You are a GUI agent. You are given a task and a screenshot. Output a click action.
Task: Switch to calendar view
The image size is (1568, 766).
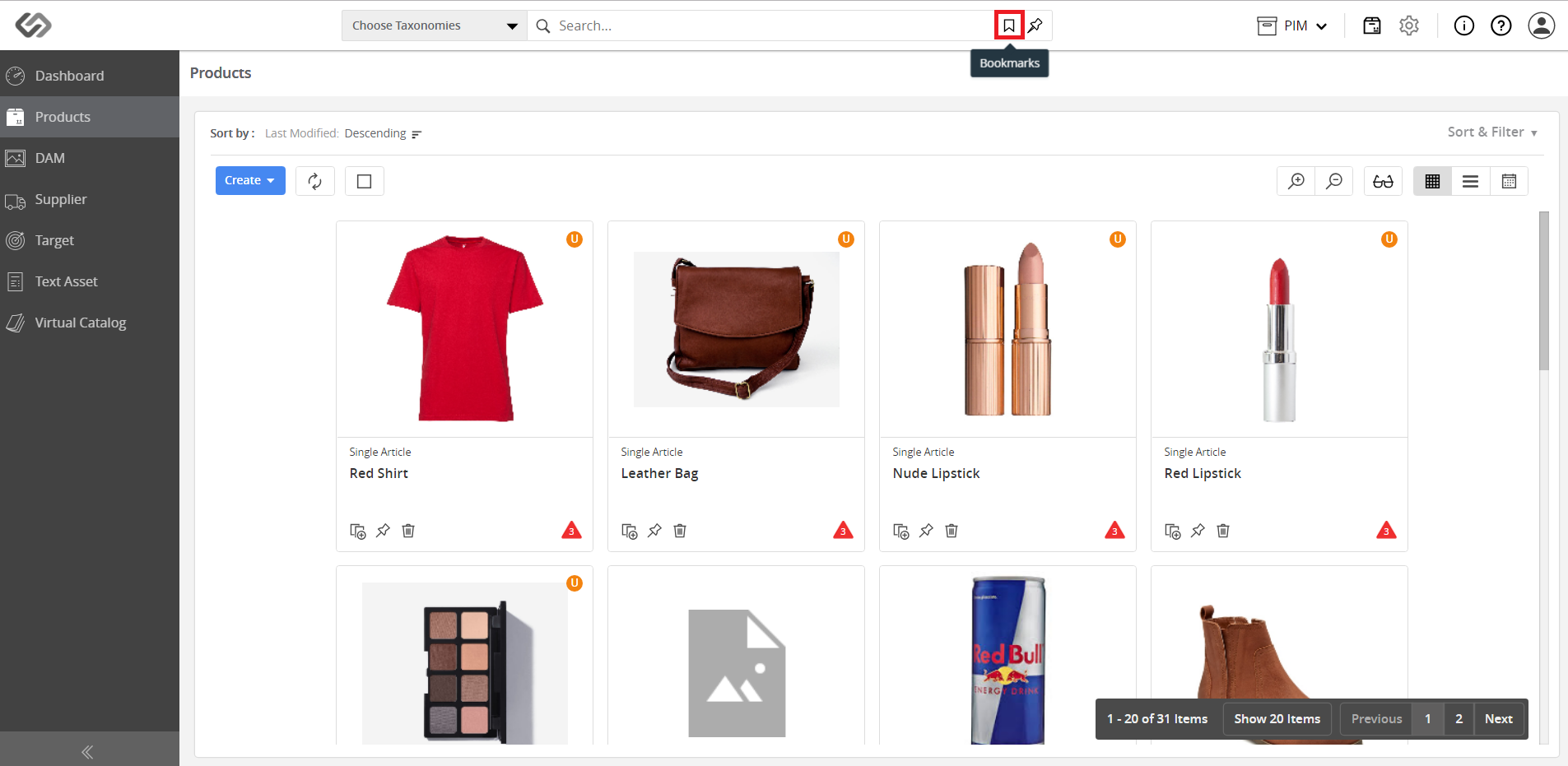pos(1509,181)
